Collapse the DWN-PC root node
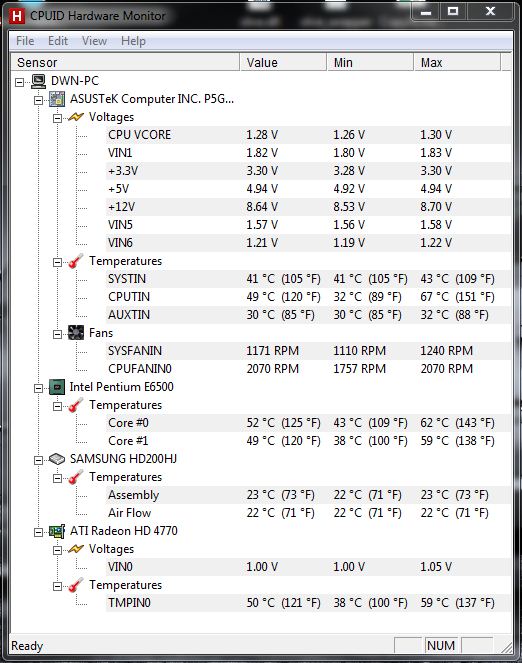522x663 pixels. 19,82
